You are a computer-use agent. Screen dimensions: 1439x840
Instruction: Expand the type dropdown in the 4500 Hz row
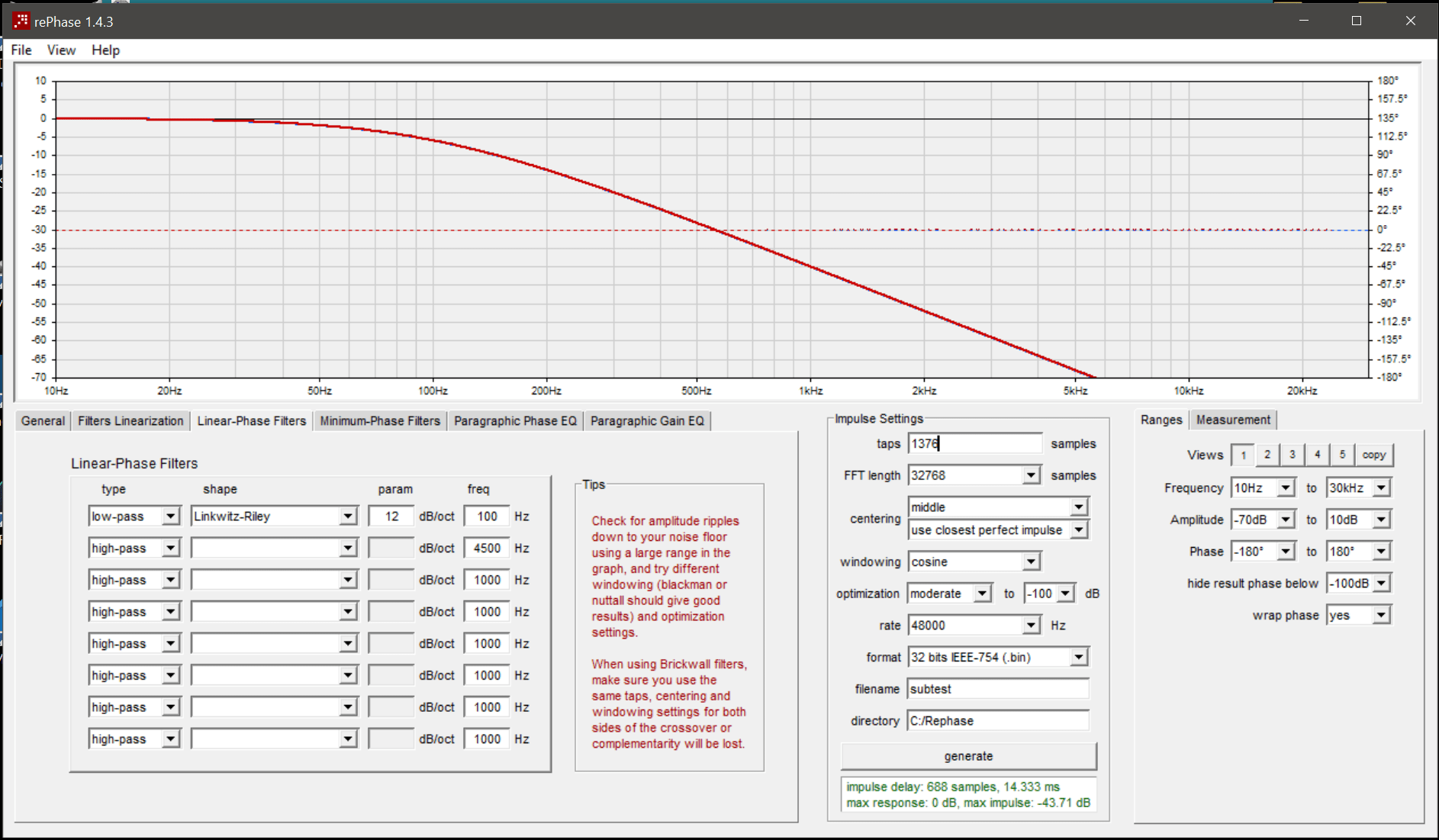click(171, 549)
